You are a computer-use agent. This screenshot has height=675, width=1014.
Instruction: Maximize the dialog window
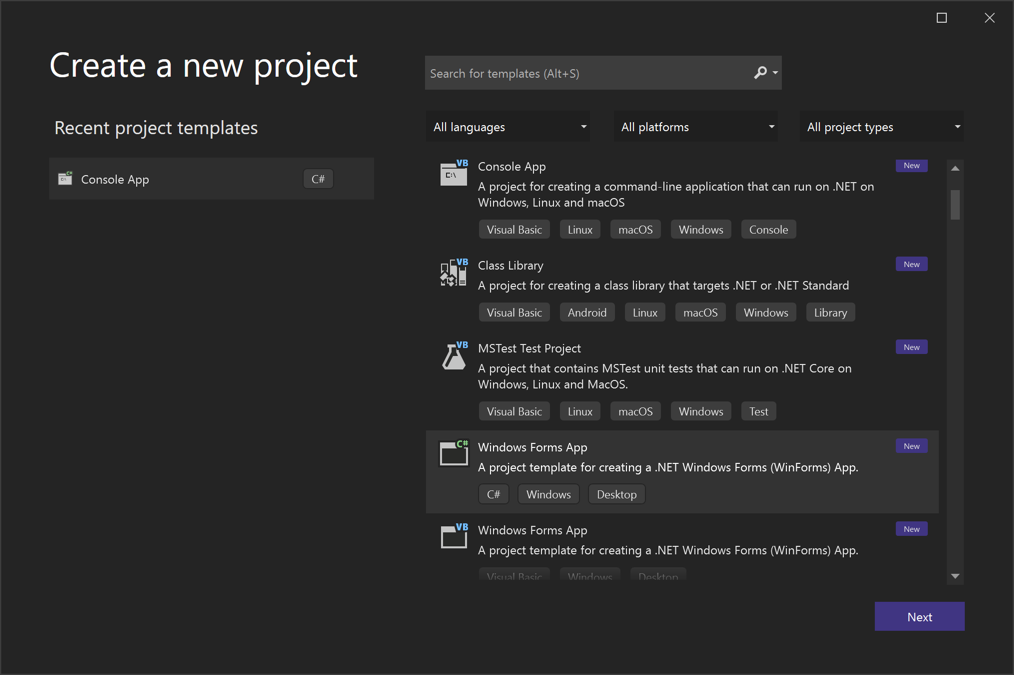[x=942, y=17]
